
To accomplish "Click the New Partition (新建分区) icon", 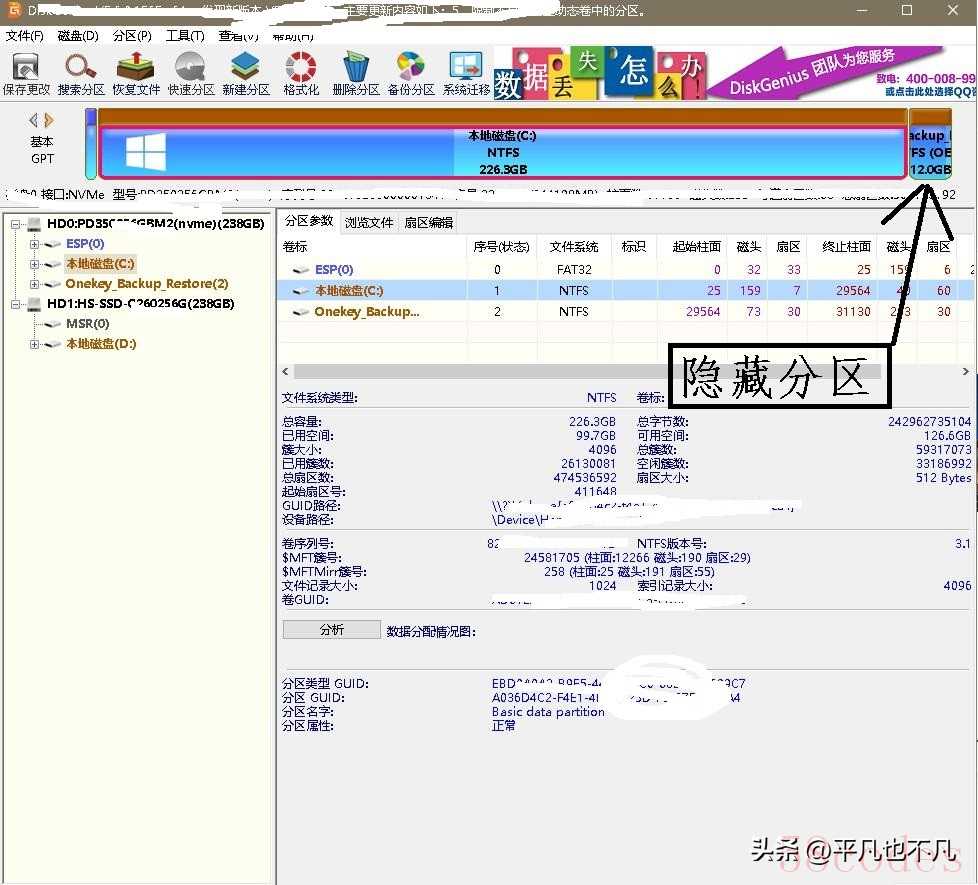I will point(246,73).
